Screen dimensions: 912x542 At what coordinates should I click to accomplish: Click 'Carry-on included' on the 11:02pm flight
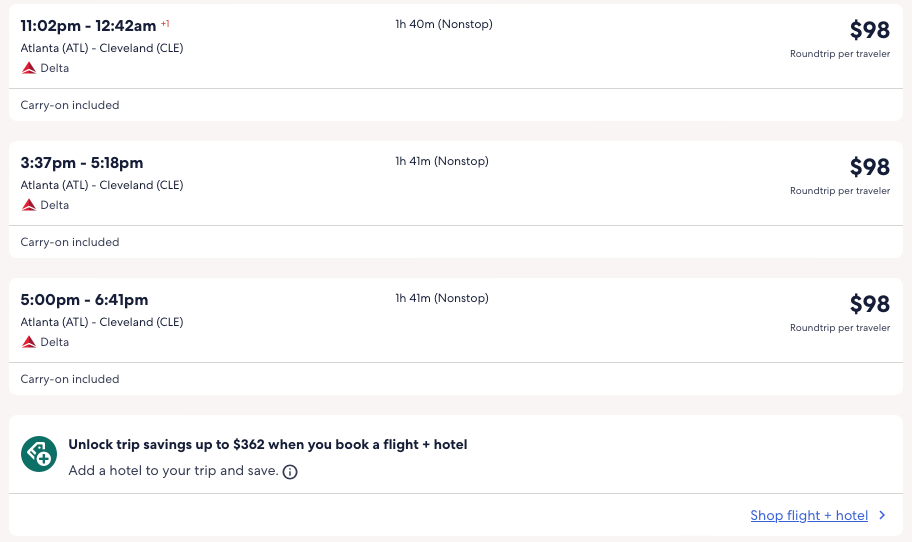tap(70, 105)
